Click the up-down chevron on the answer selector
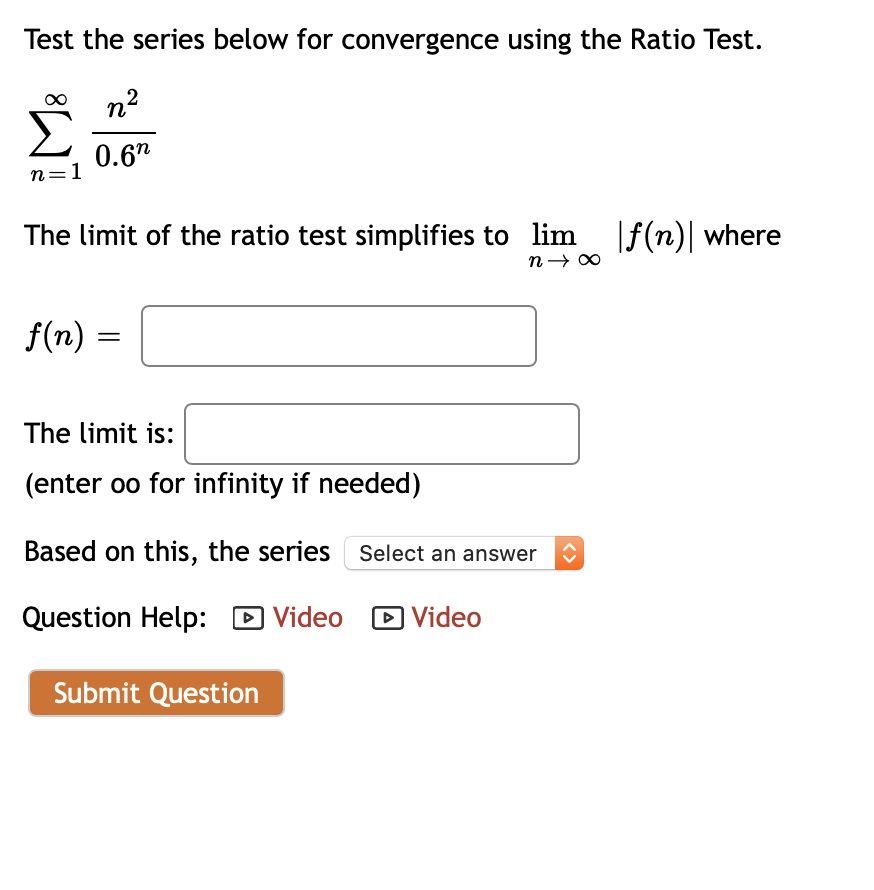The image size is (874, 890). [569, 553]
